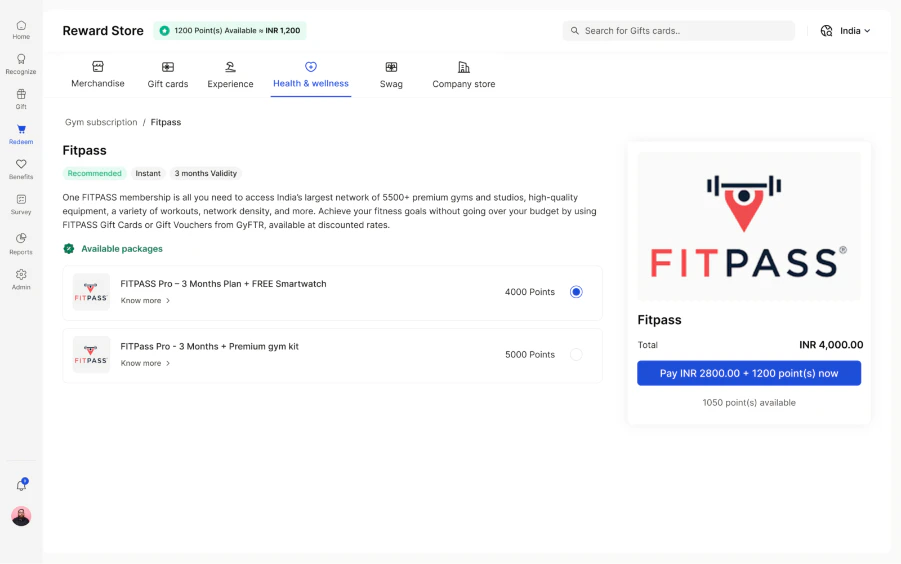Click the Fitpass breadcrumb

pyautogui.click(x=165, y=122)
